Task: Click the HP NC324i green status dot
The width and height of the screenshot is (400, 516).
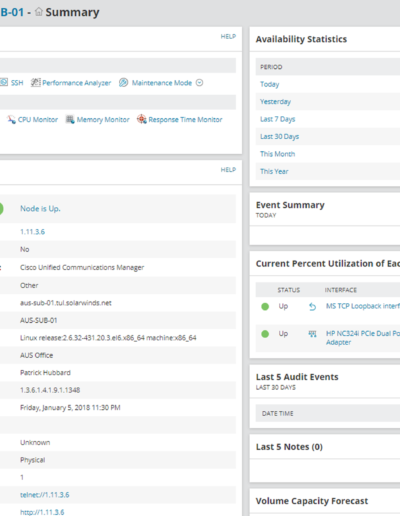Action: pyautogui.click(x=265, y=334)
